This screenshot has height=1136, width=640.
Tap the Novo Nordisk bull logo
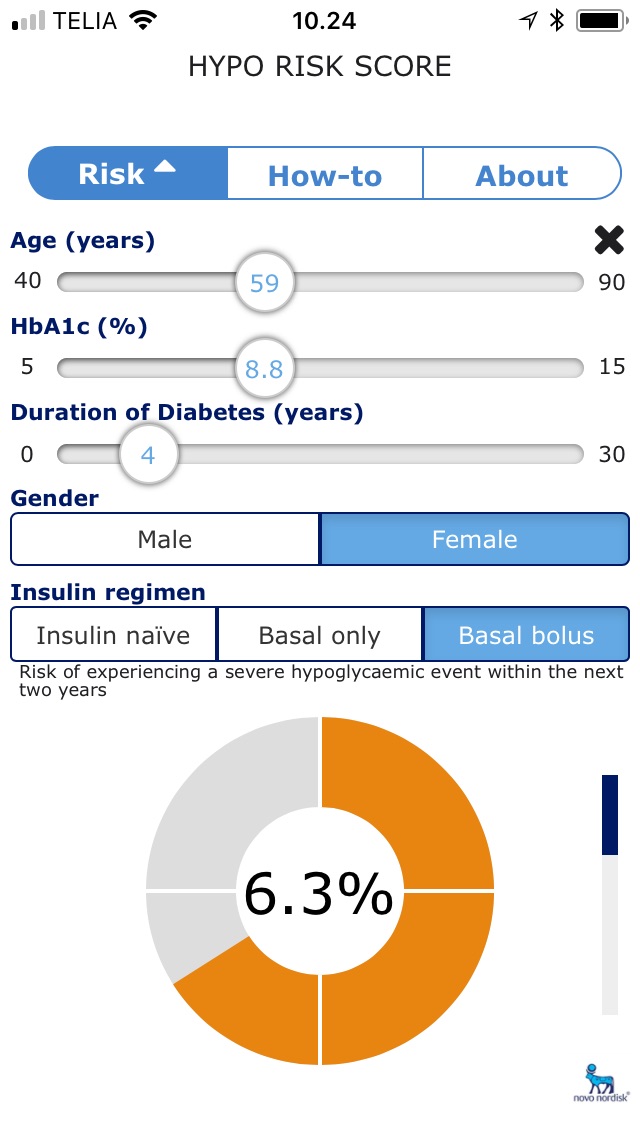tap(602, 1082)
